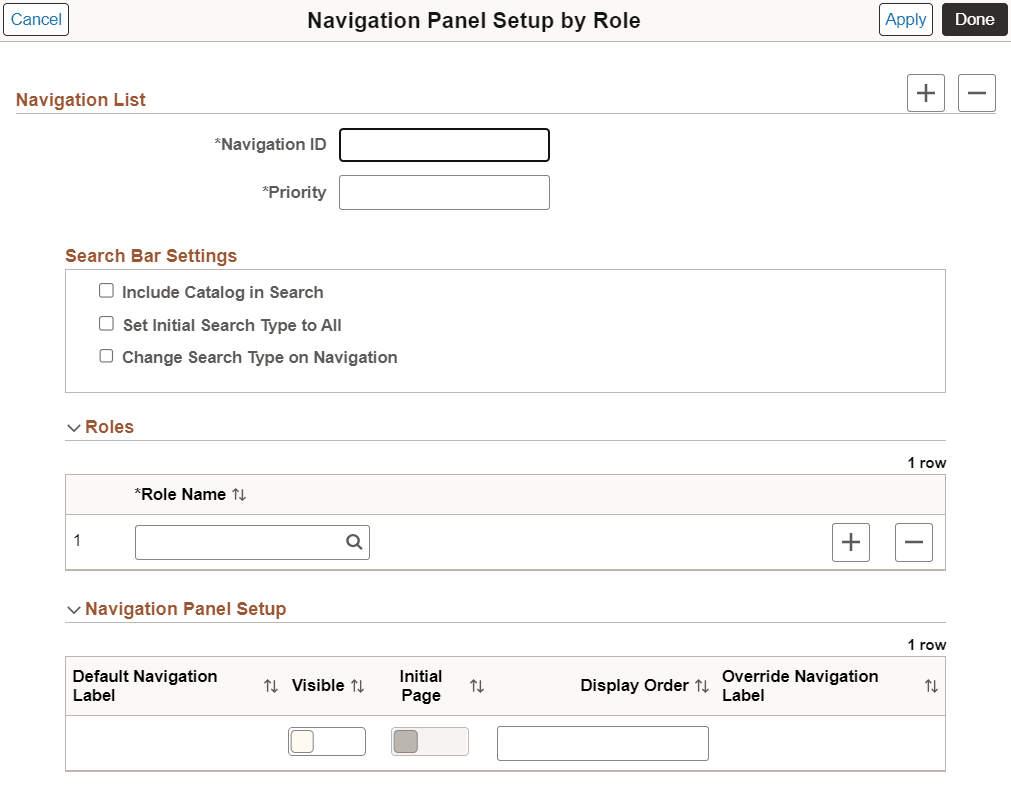Switch on the Initial Page toggle

pyautogui.click(x=430, y=741)
